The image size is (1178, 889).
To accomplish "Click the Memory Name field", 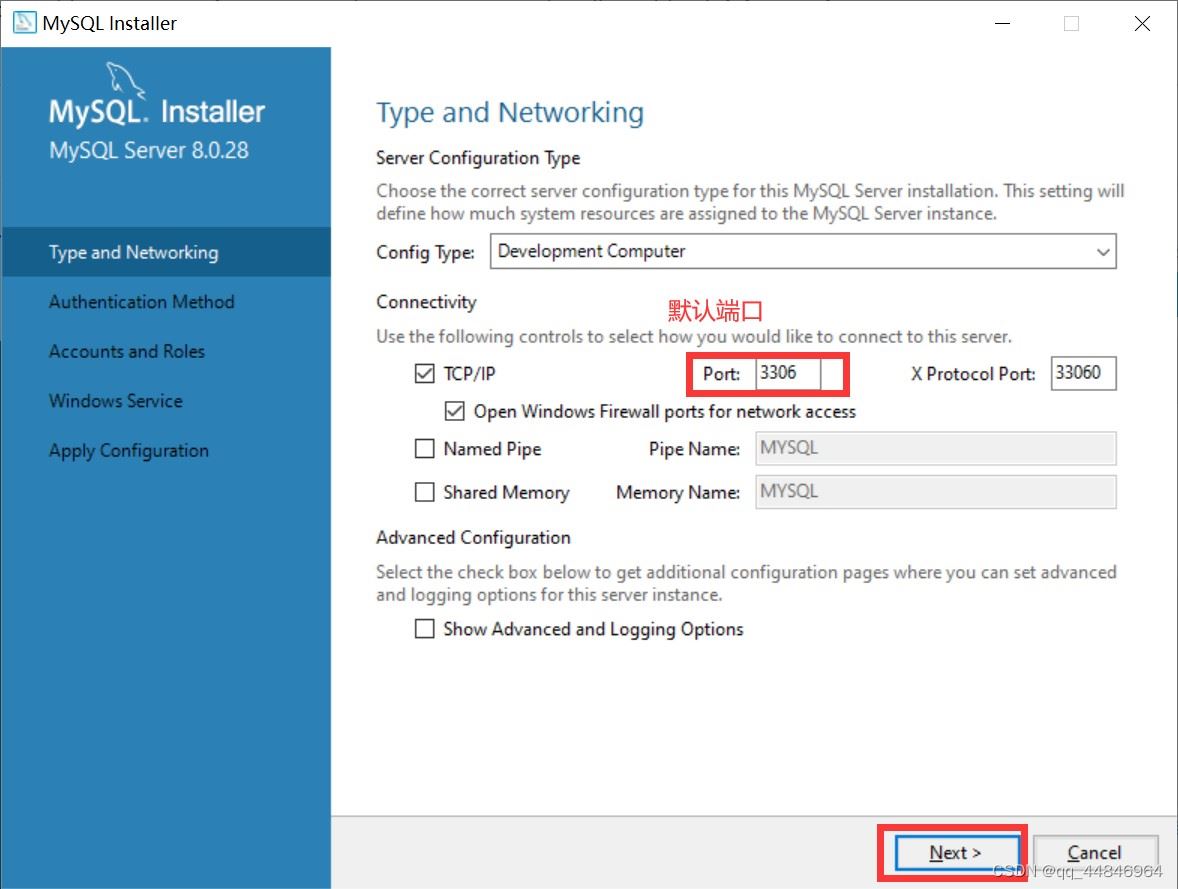I will (x=935, y=492).
